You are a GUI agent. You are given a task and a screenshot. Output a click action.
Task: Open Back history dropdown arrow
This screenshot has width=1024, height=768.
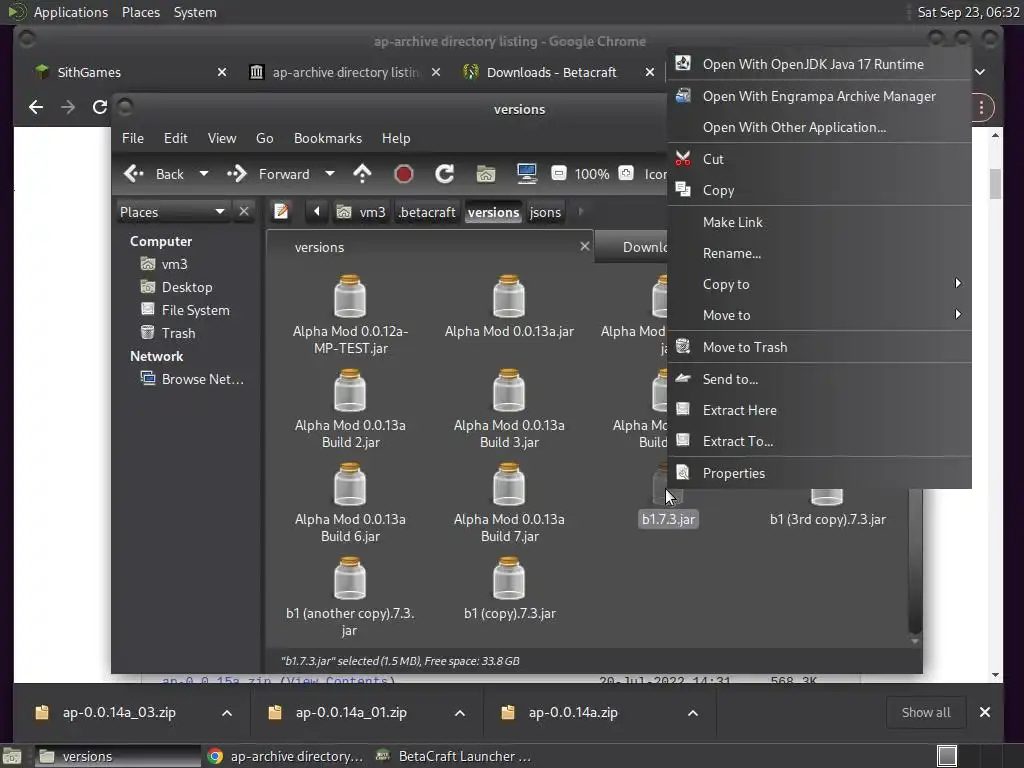[x=204, y=174]
